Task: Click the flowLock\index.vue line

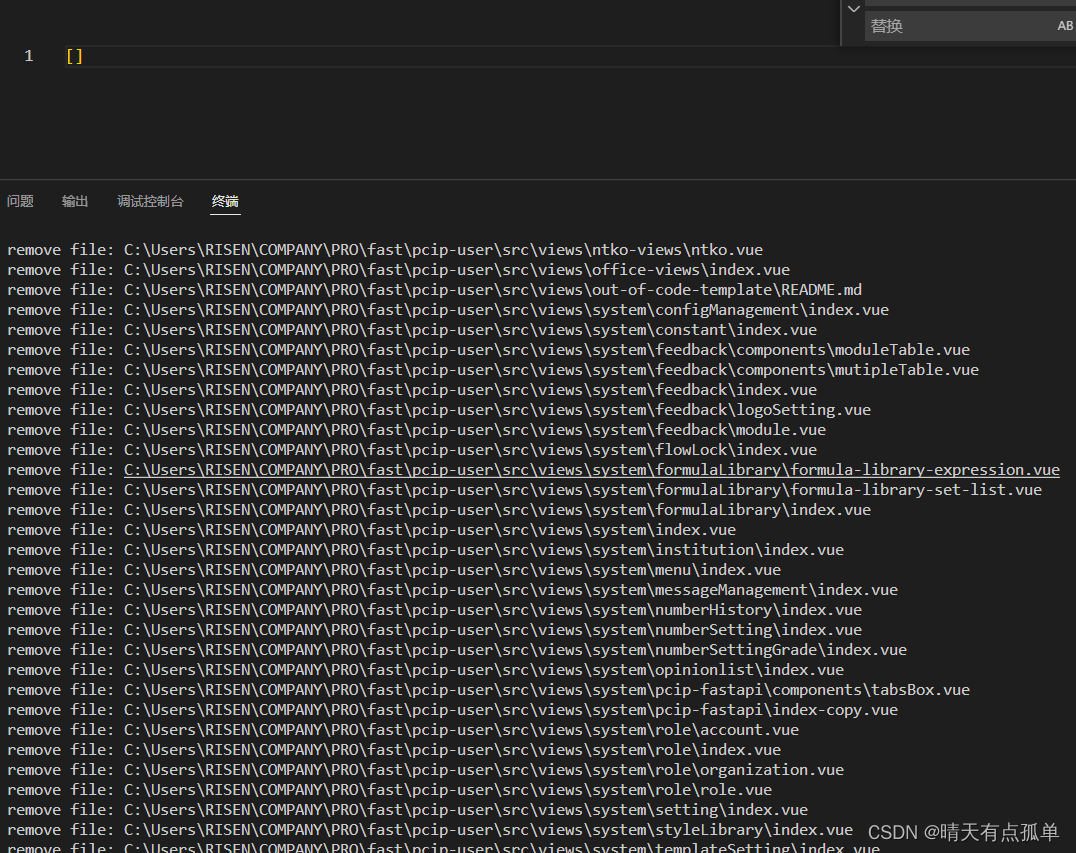Action: pos(412,449)
